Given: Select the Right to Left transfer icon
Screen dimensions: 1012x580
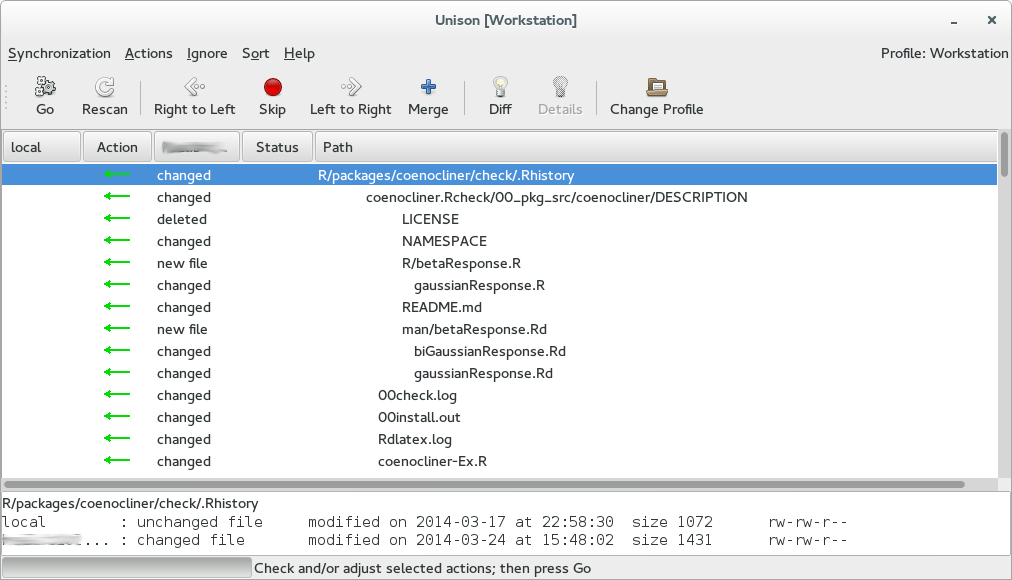Looking at the screenshot, I should tap(194, 95).
